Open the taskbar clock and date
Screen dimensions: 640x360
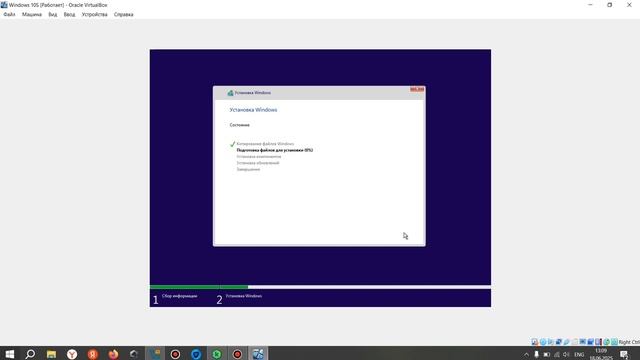point(601,354)
